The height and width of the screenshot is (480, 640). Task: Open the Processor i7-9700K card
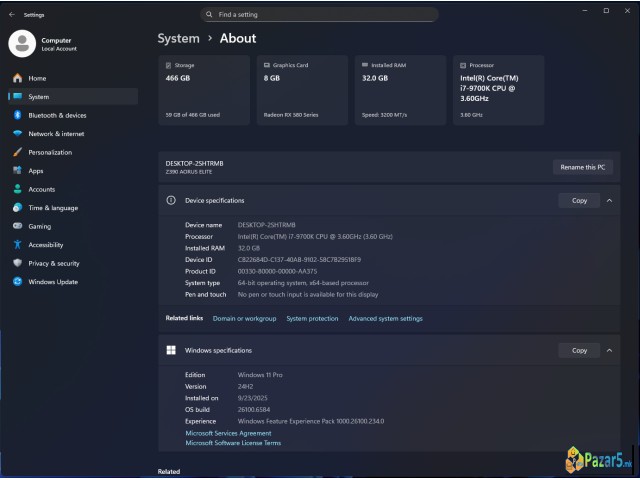[498, 90]
